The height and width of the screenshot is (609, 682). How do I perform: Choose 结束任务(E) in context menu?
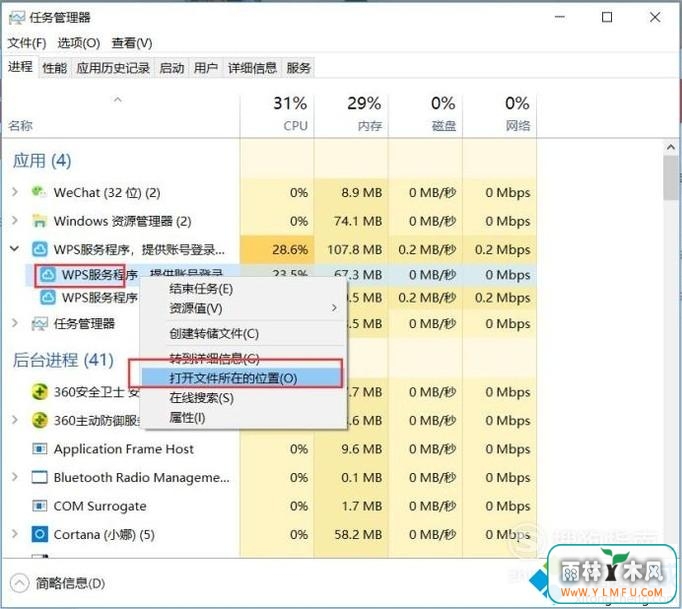pos(244,289)
